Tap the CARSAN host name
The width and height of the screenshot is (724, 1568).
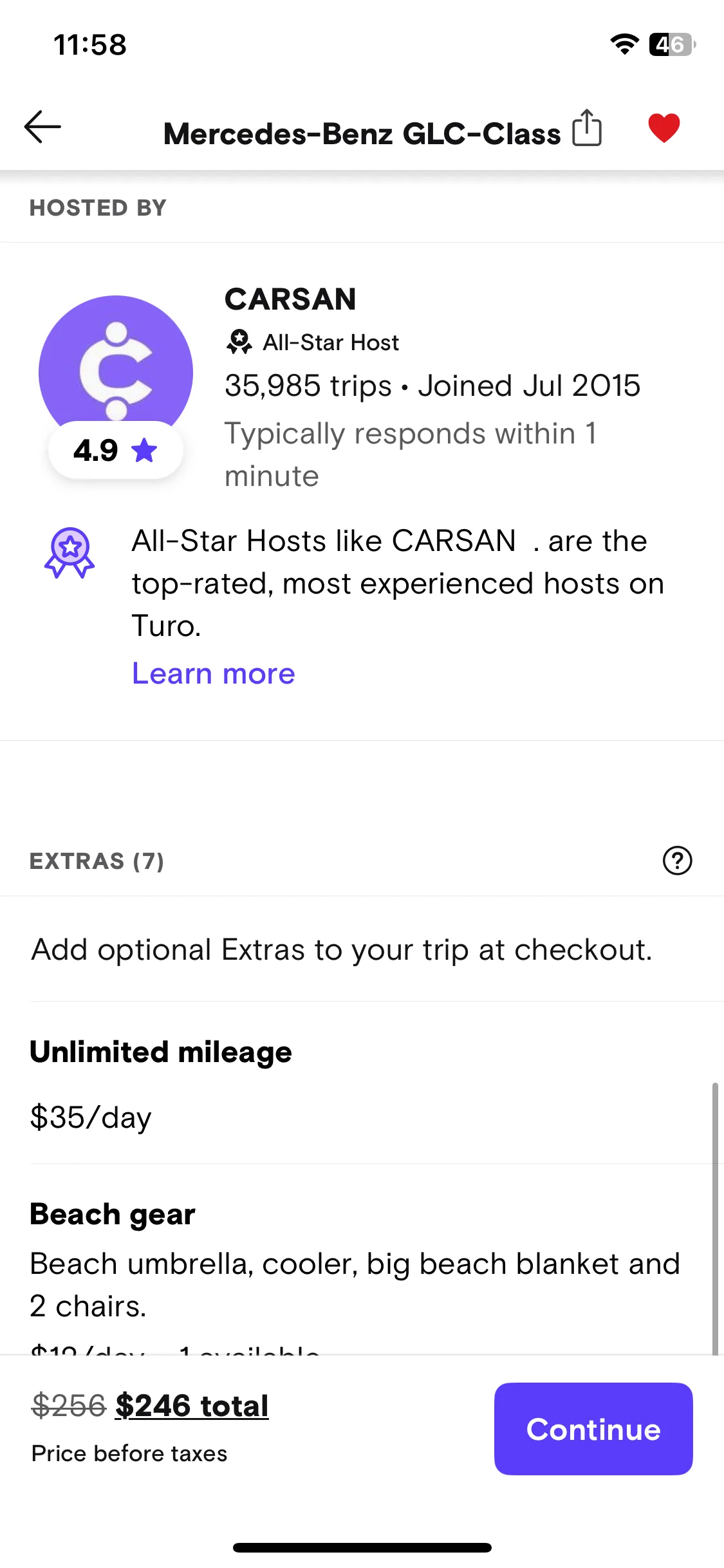290,299
